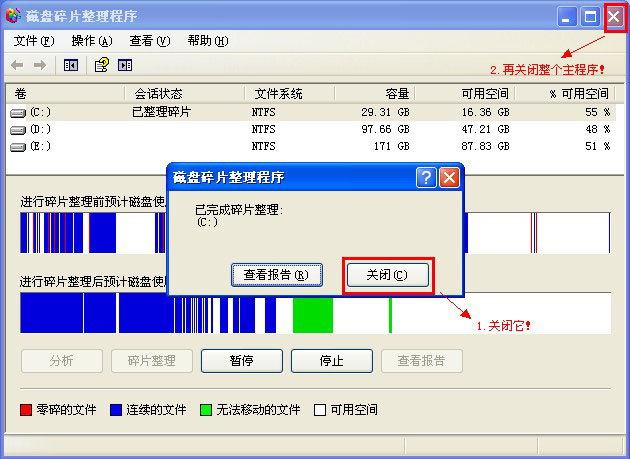The height and width of the screenshot is (459, 630).
Task: Click the NTFS cell in D: row
Action: click(x=264, y=129)
